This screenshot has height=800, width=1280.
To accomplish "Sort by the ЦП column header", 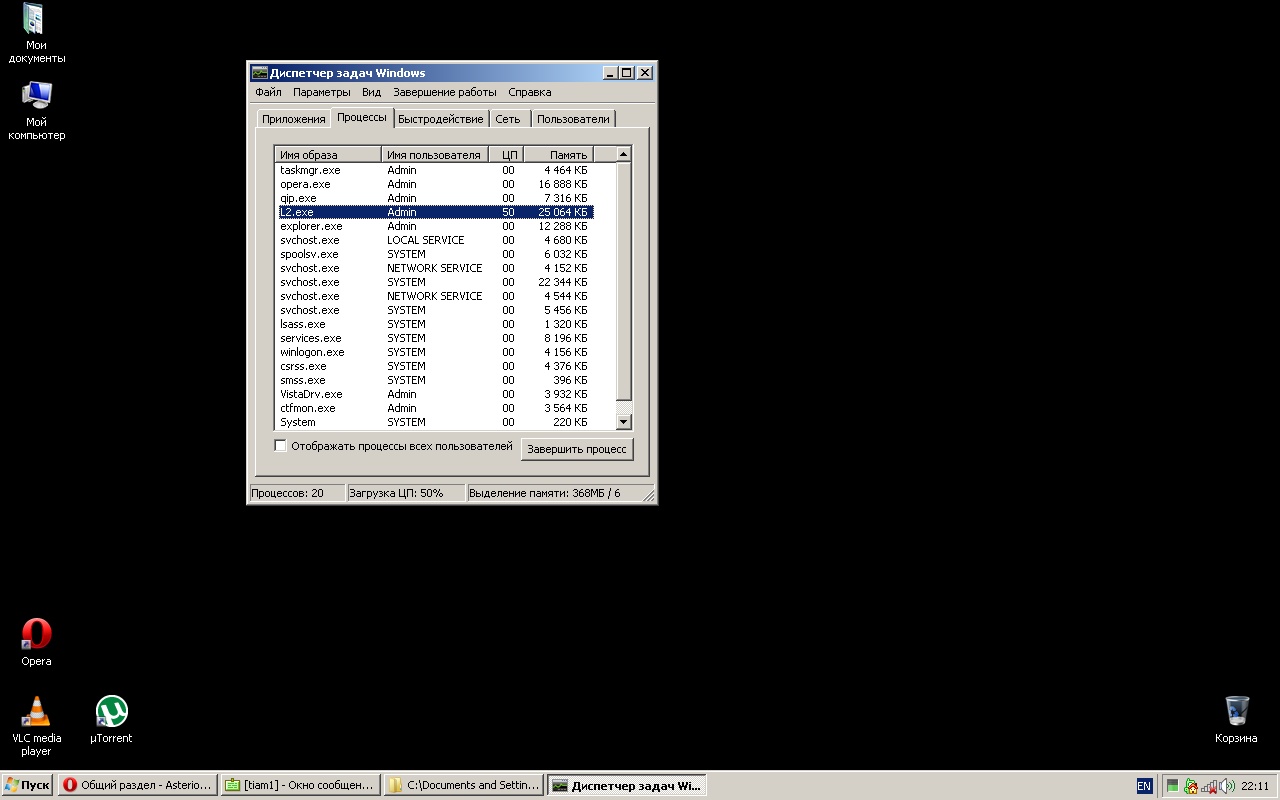I will pyautogui.click(x=507, y=155).
